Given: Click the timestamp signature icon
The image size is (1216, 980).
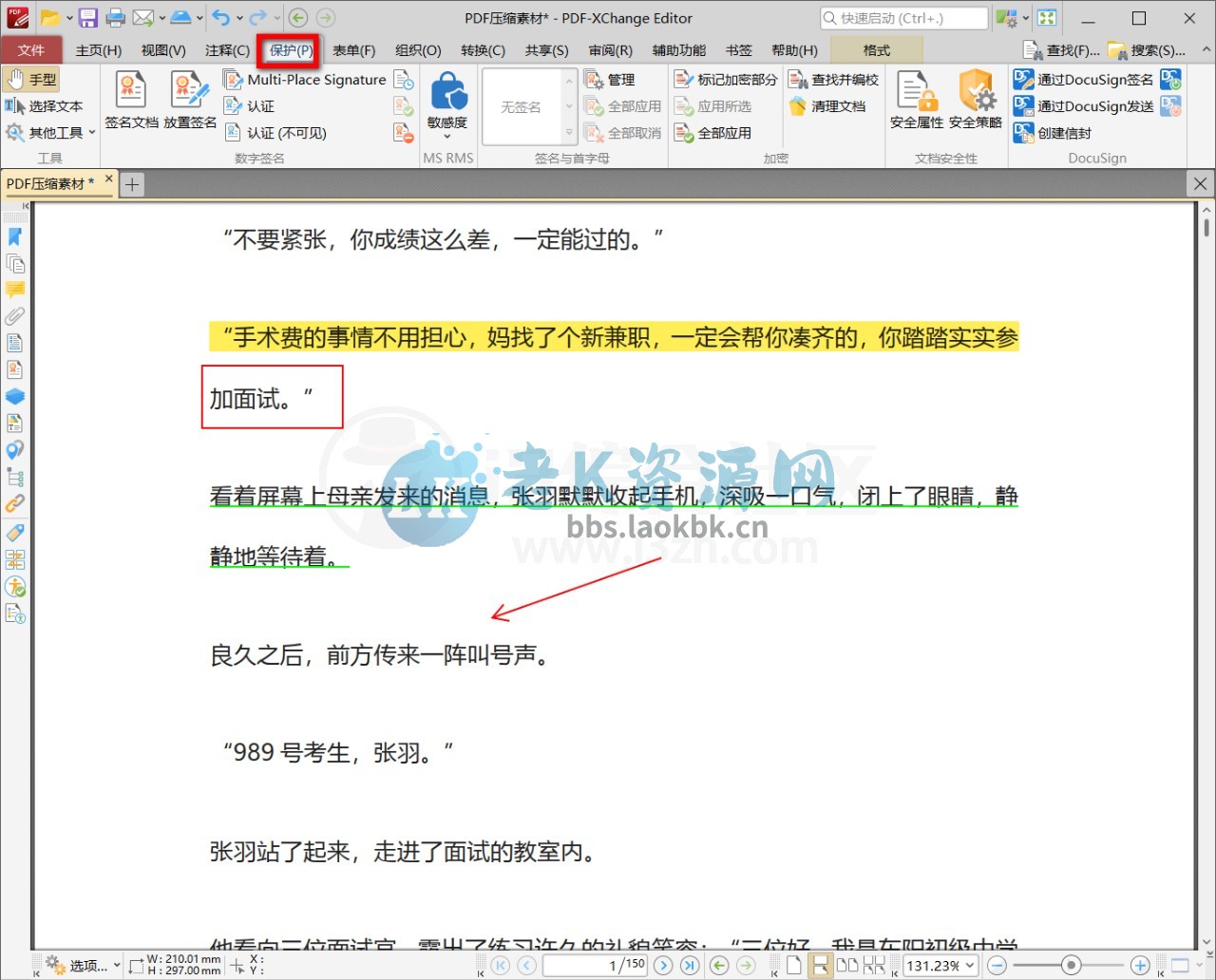Looking at the screenshot, I should click(404, 80).
